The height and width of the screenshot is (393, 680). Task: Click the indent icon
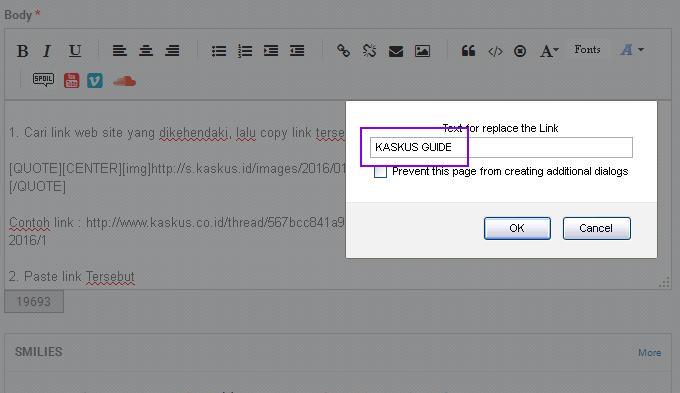pyautogui.click(x=271, y=51)
